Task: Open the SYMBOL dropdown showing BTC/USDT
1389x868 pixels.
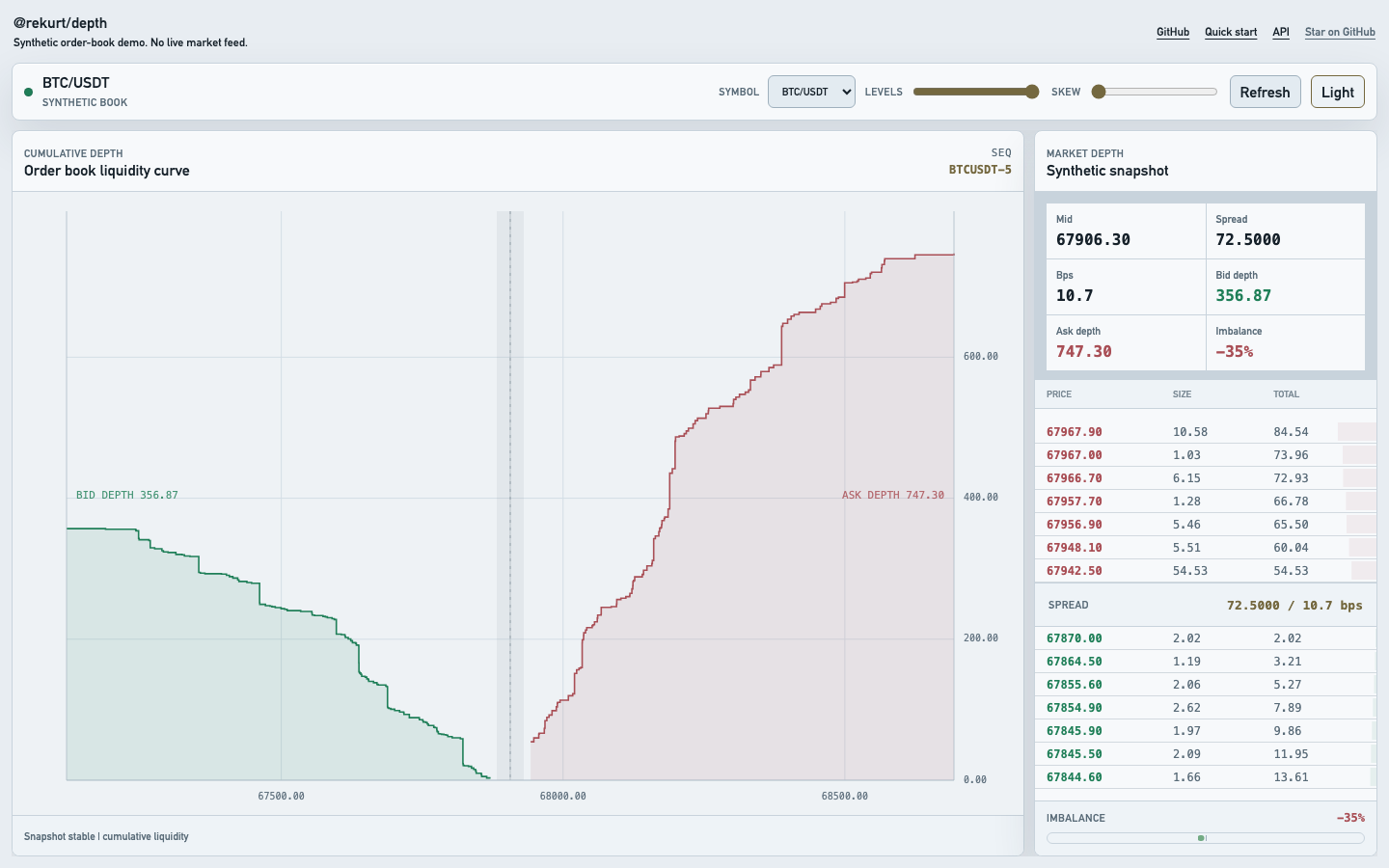Action: (811, 92)
